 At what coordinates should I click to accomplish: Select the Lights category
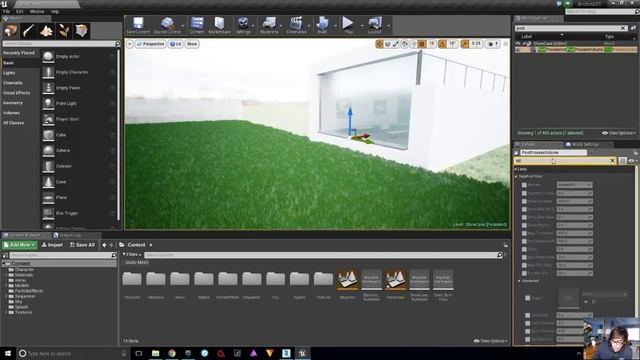click(9, 73)
